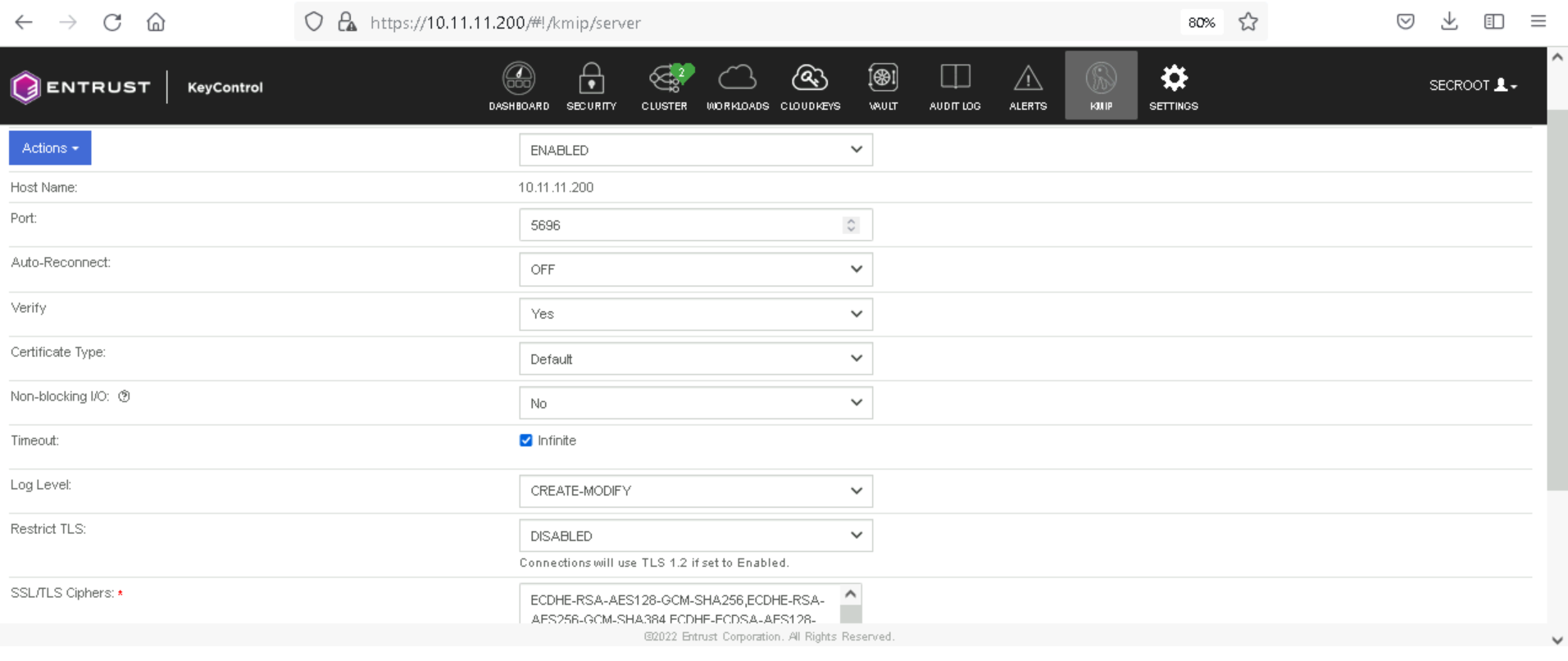Screen dimensions: 1568x661
Task: Click the Port field spinner arrows
Action: (x=851, y=225)
